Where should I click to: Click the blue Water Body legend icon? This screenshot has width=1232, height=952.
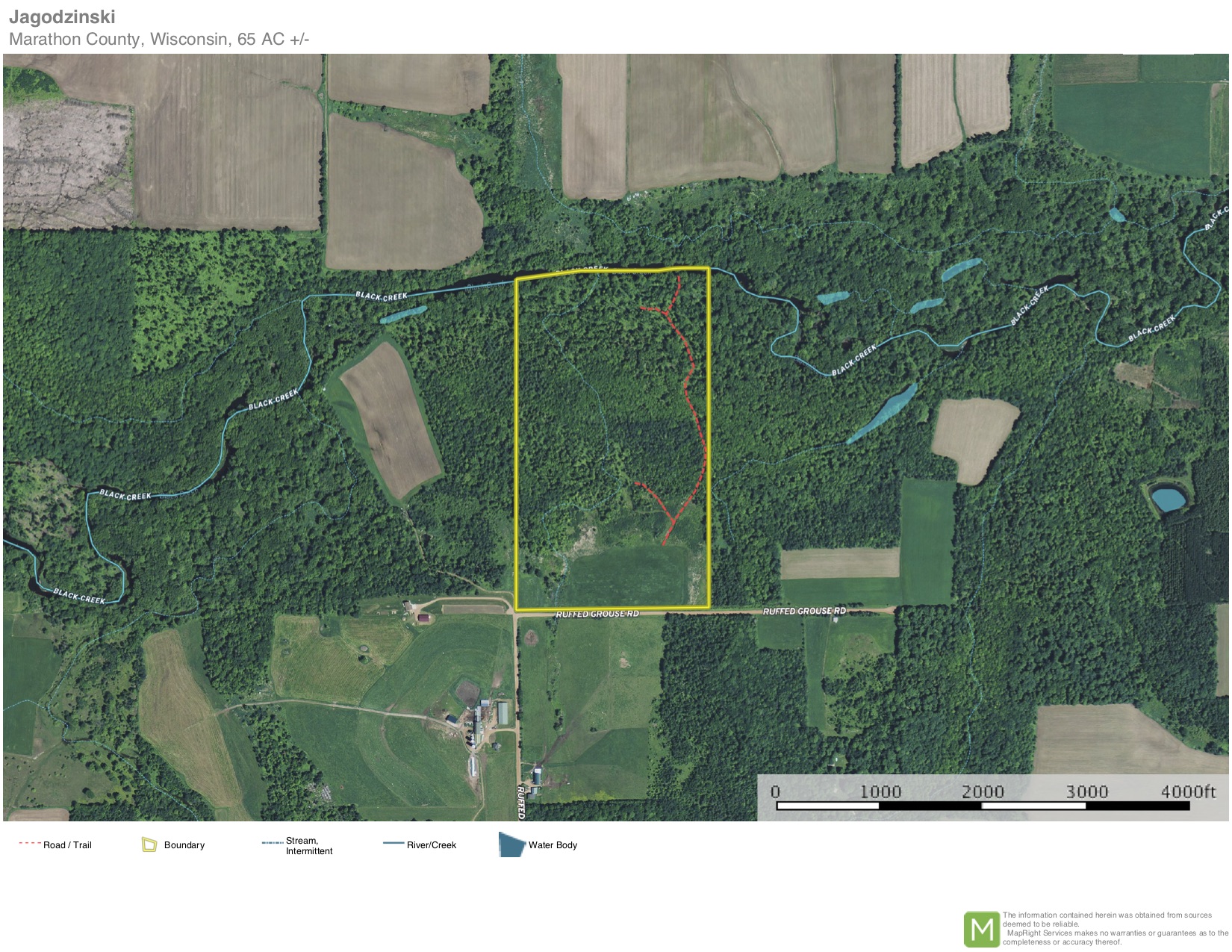click(x=511, y=845)
